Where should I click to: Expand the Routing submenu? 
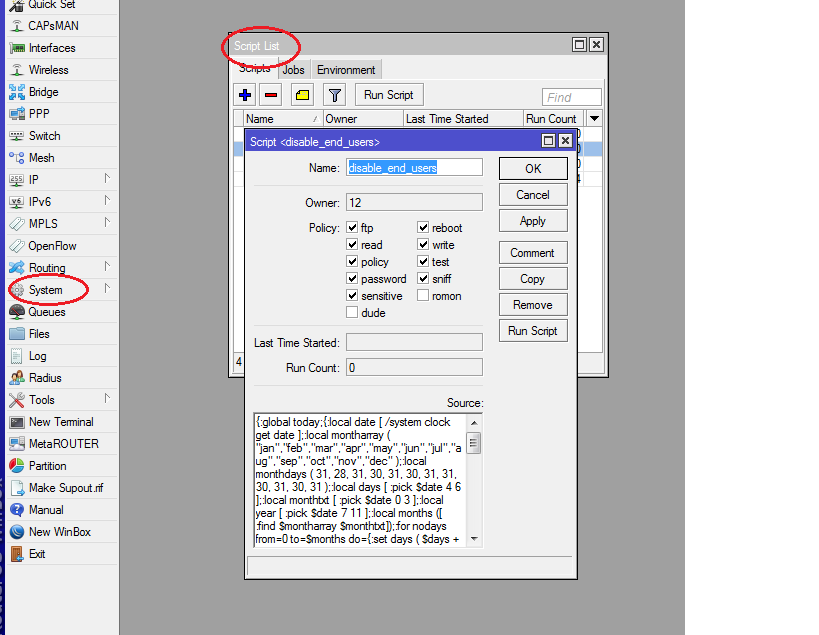[x=107, y=266]
